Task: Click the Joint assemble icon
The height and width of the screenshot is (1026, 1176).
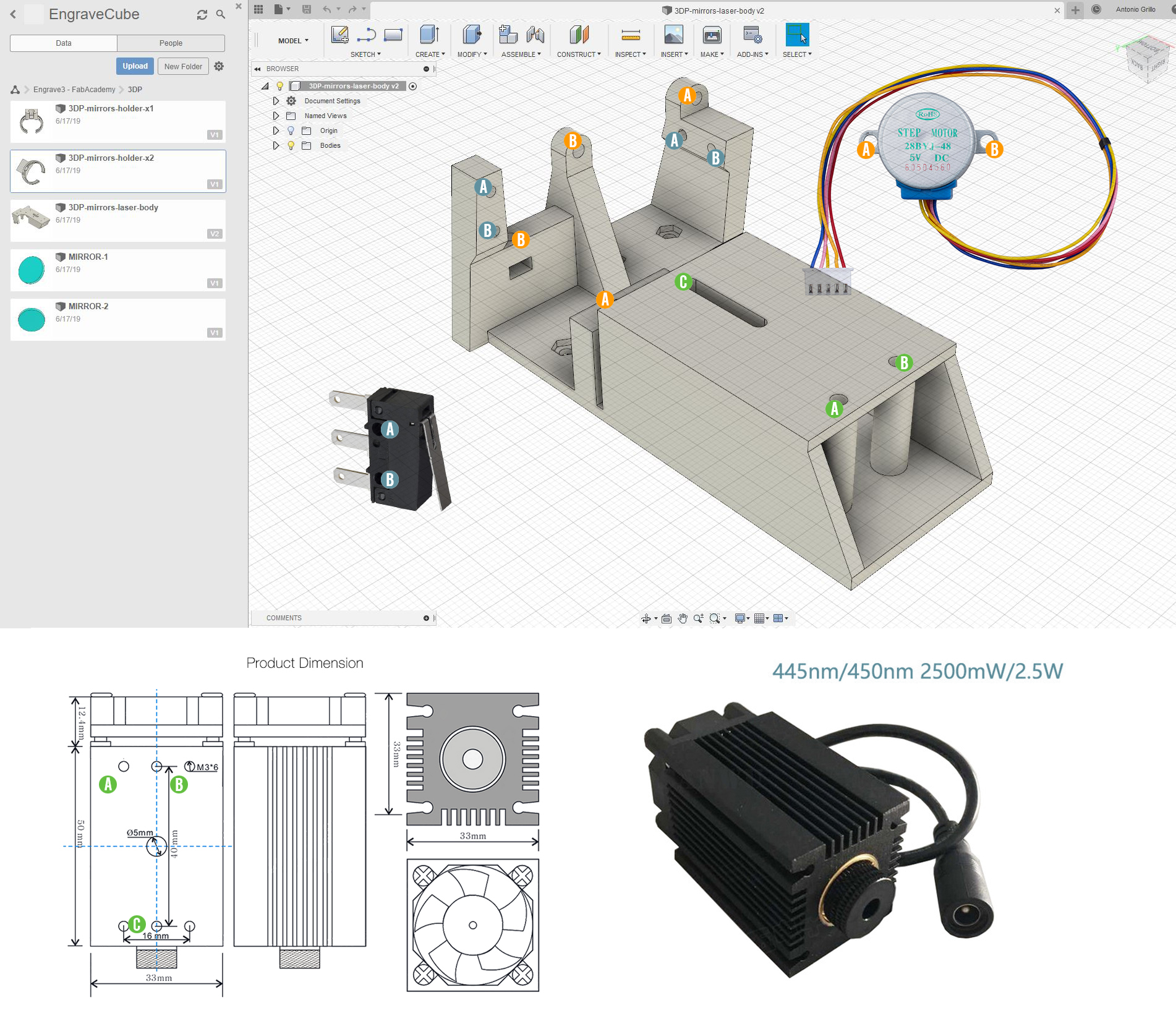Action: click(x=535, y=35)
